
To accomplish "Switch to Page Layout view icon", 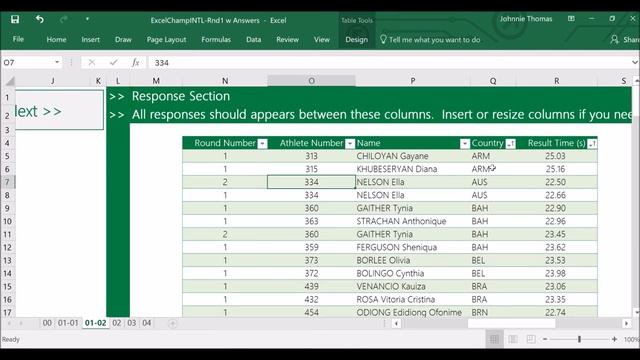I will (513, 339).
